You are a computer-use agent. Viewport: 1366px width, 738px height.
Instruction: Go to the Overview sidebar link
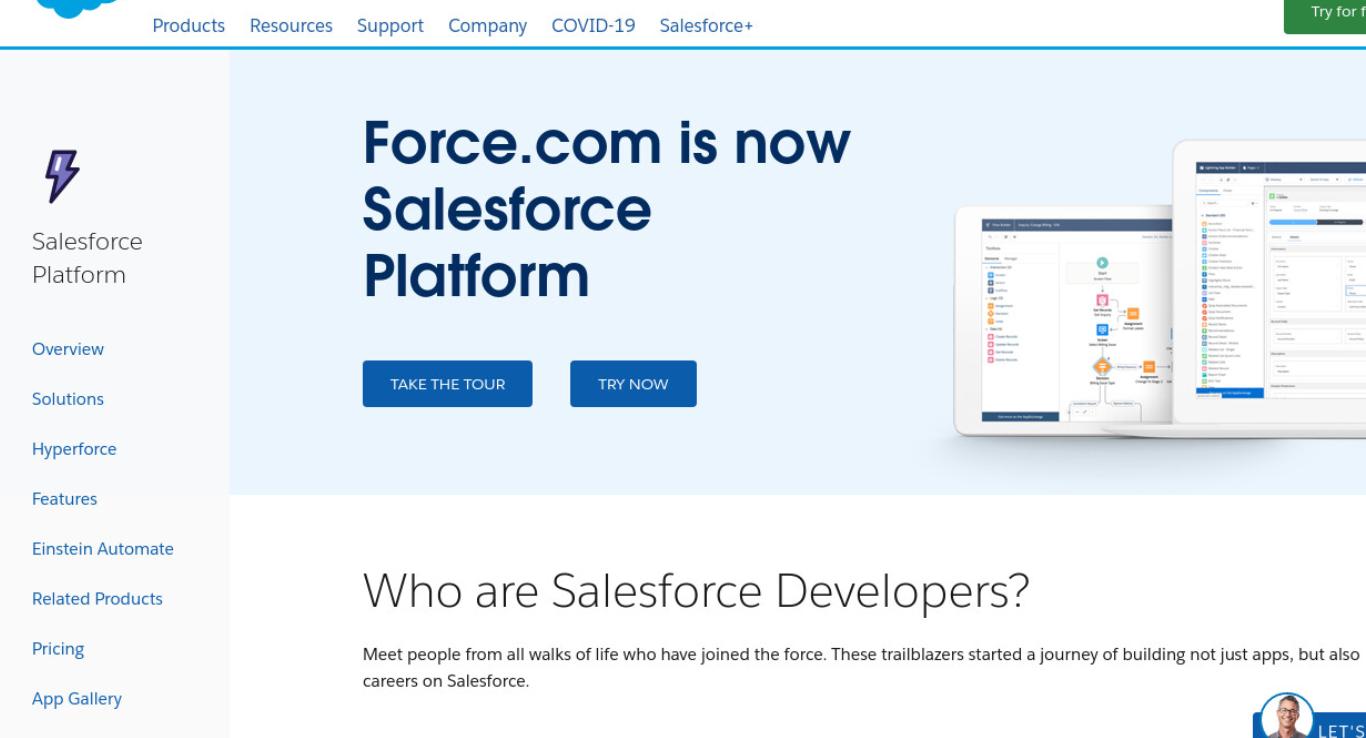(x=68, y=349)
